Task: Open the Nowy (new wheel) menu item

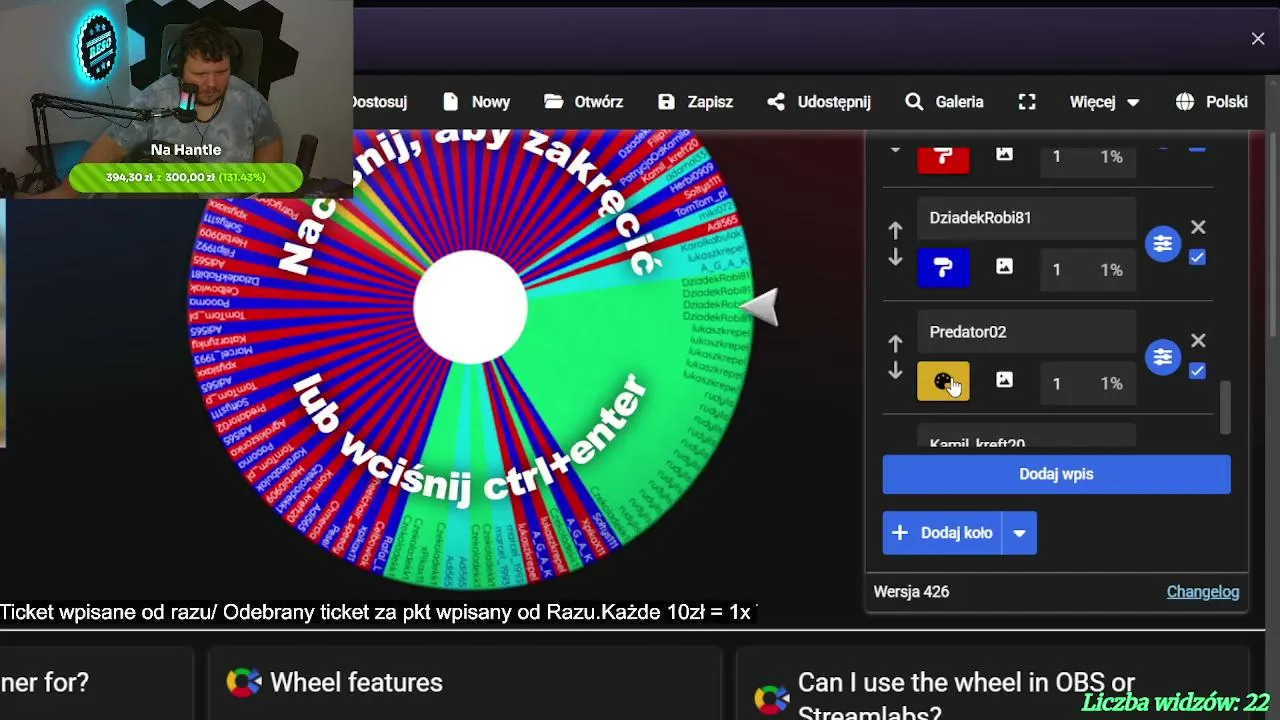Action: [476, 102]
